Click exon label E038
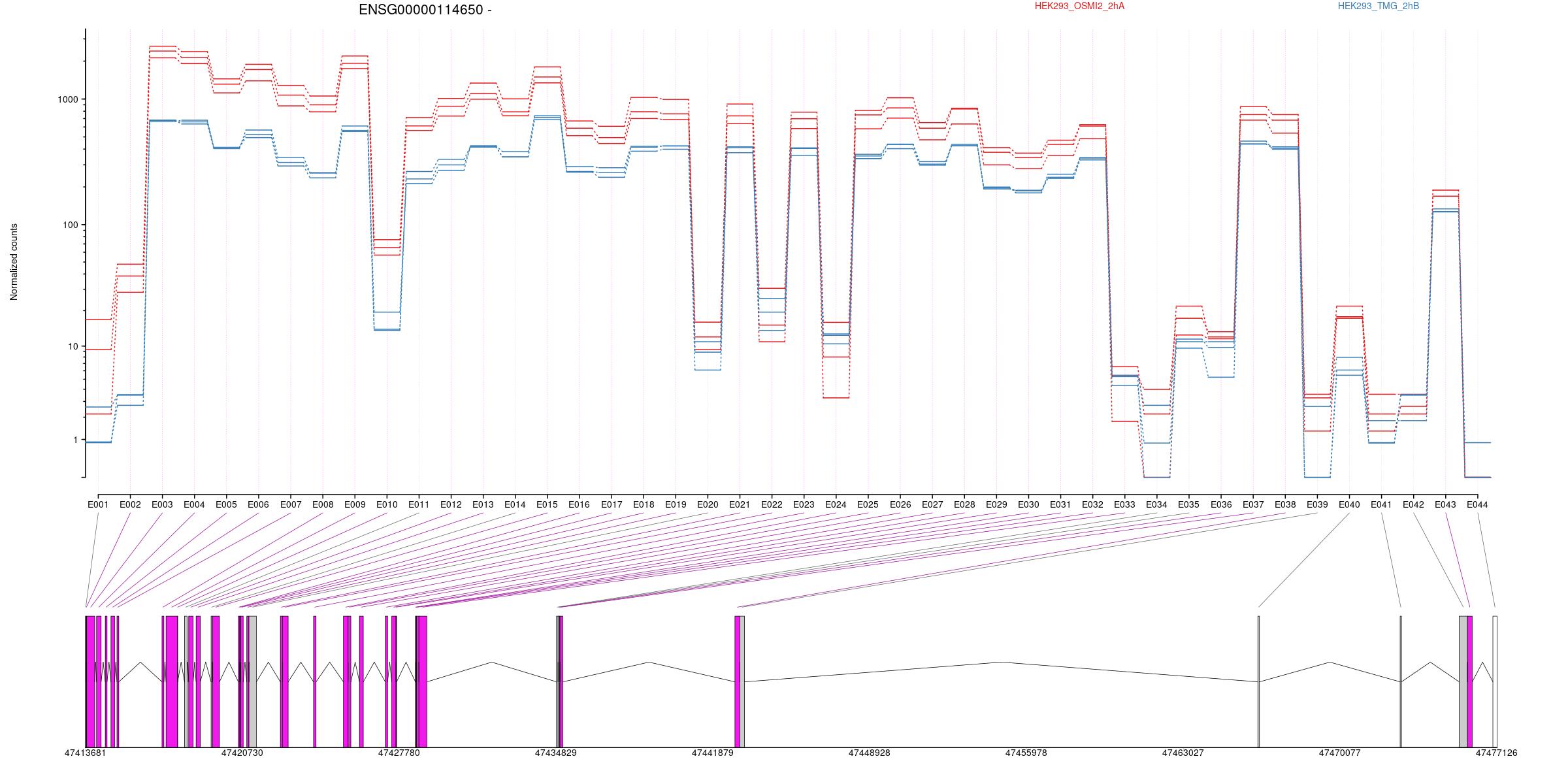 click(1285, 504)
